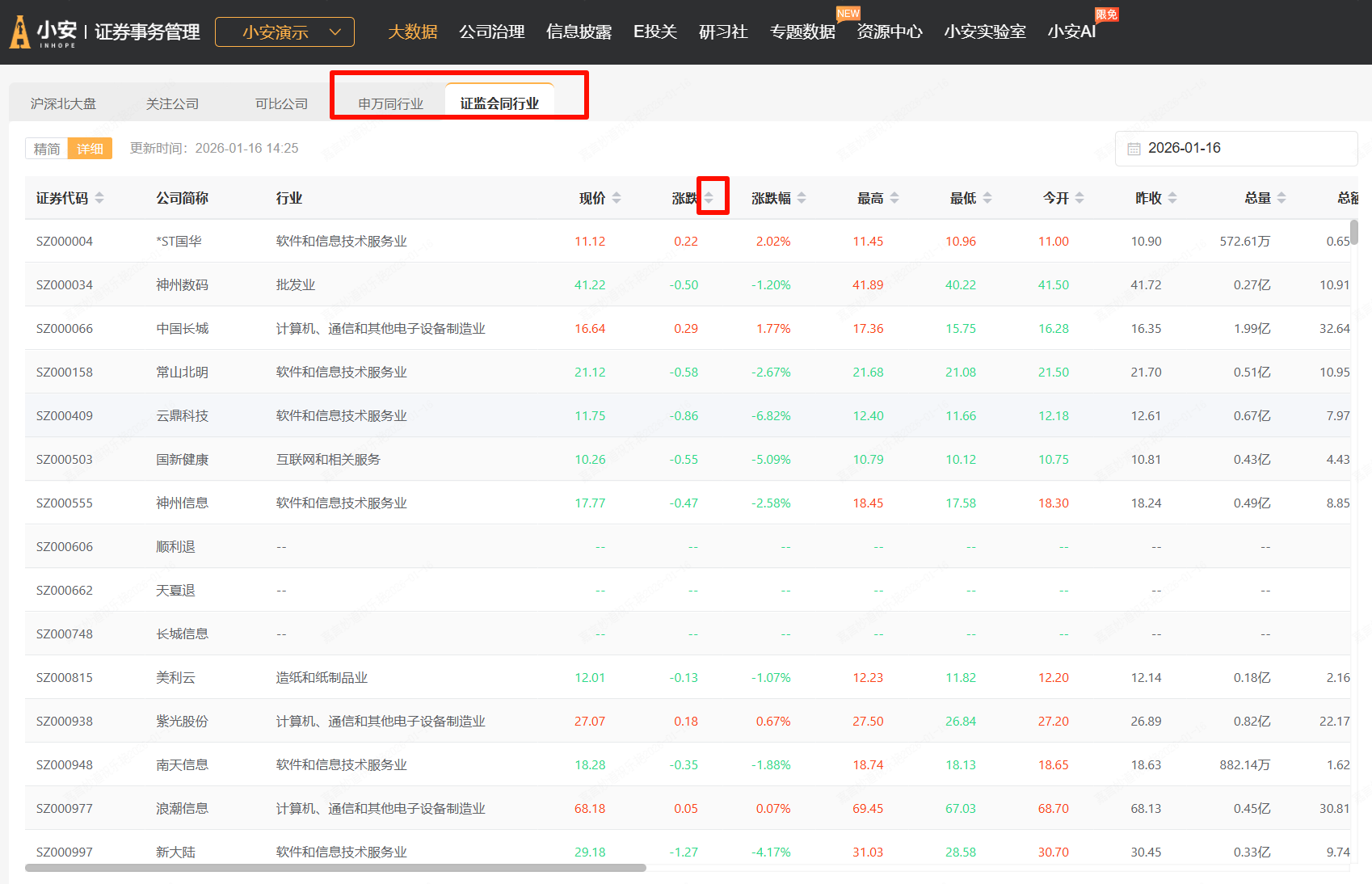Click the calendar icon in date picker
1372x884 pixels.
[x=1134, y=149]
